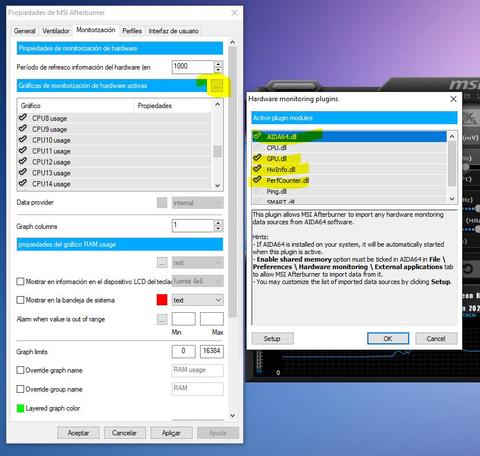Screen dimensions: 480x456
Task: Disable the GPU.dll plugin checkmark
Action: (x=257, y=158)
